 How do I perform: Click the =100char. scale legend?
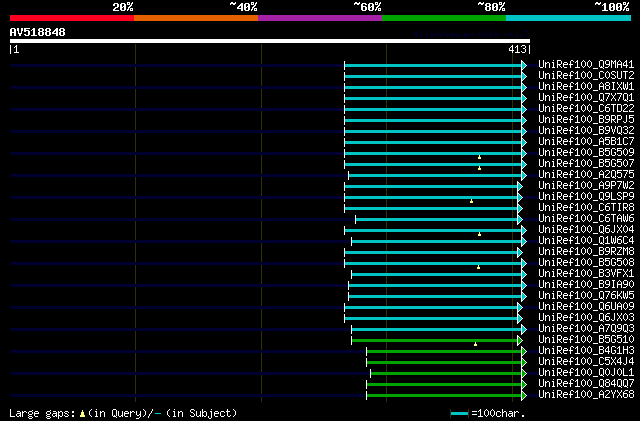coord(488,413)
